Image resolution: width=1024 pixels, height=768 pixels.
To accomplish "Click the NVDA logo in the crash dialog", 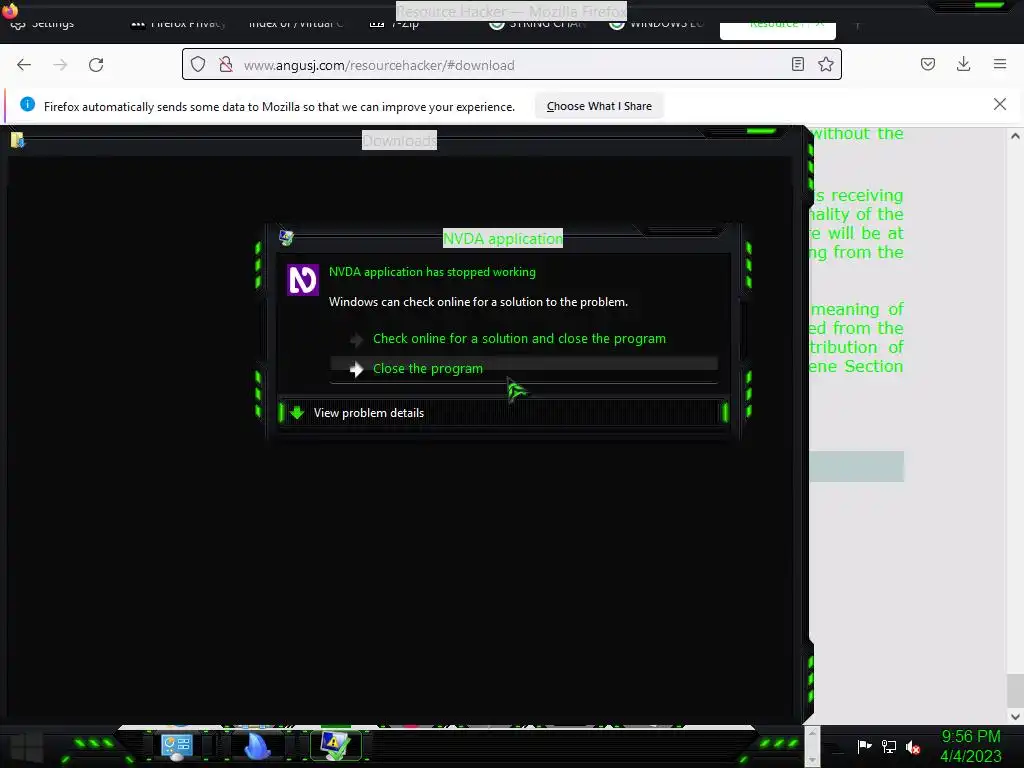I will [x=303, y=280].
